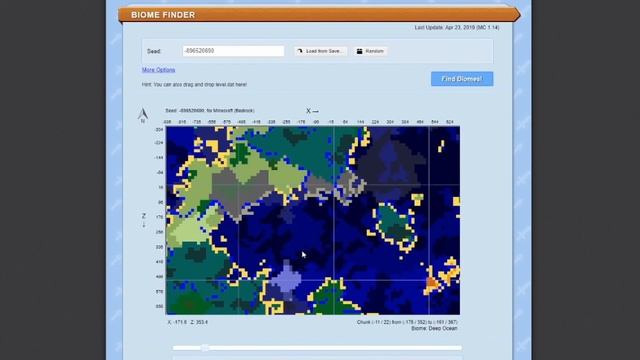Open the More Options link
The image size is (640, 360).
coord(158,70)
